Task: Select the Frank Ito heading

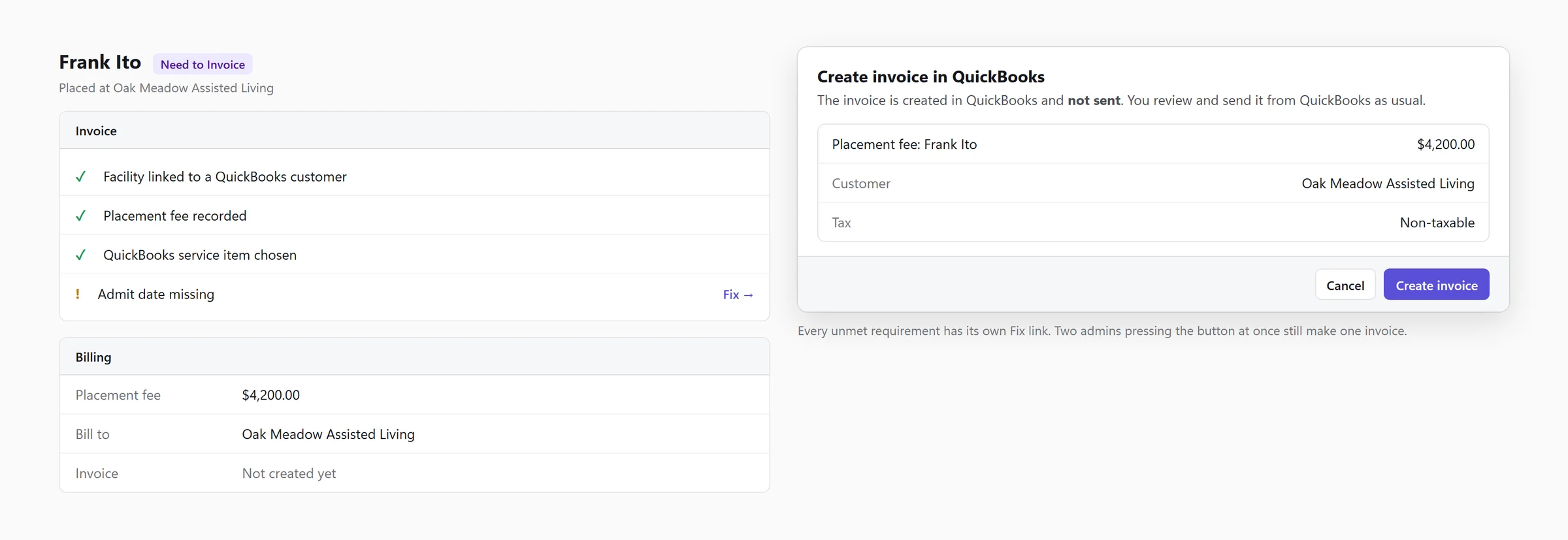Action: pyautogui.click(x=100, y=62)
